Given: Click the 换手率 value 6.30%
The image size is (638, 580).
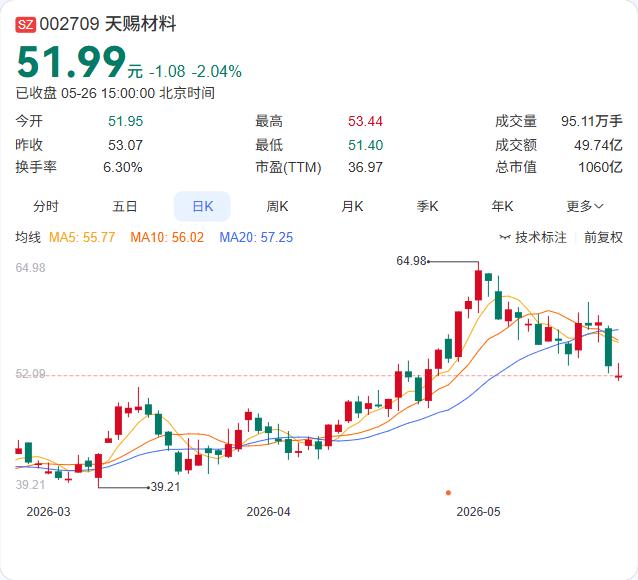Looking at the screenshot, I should click(x=122, y=167).
